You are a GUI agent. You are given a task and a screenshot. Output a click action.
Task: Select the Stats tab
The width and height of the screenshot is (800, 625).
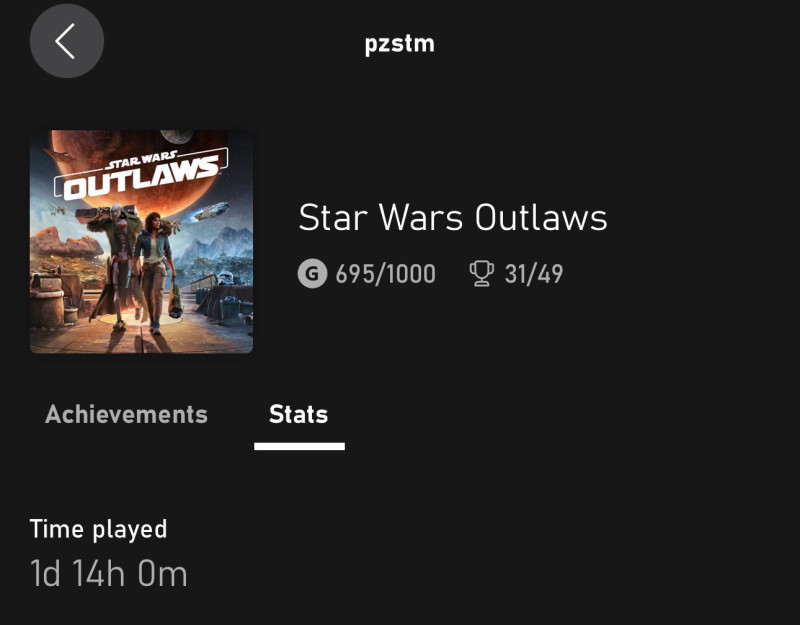tap(298, 414)
